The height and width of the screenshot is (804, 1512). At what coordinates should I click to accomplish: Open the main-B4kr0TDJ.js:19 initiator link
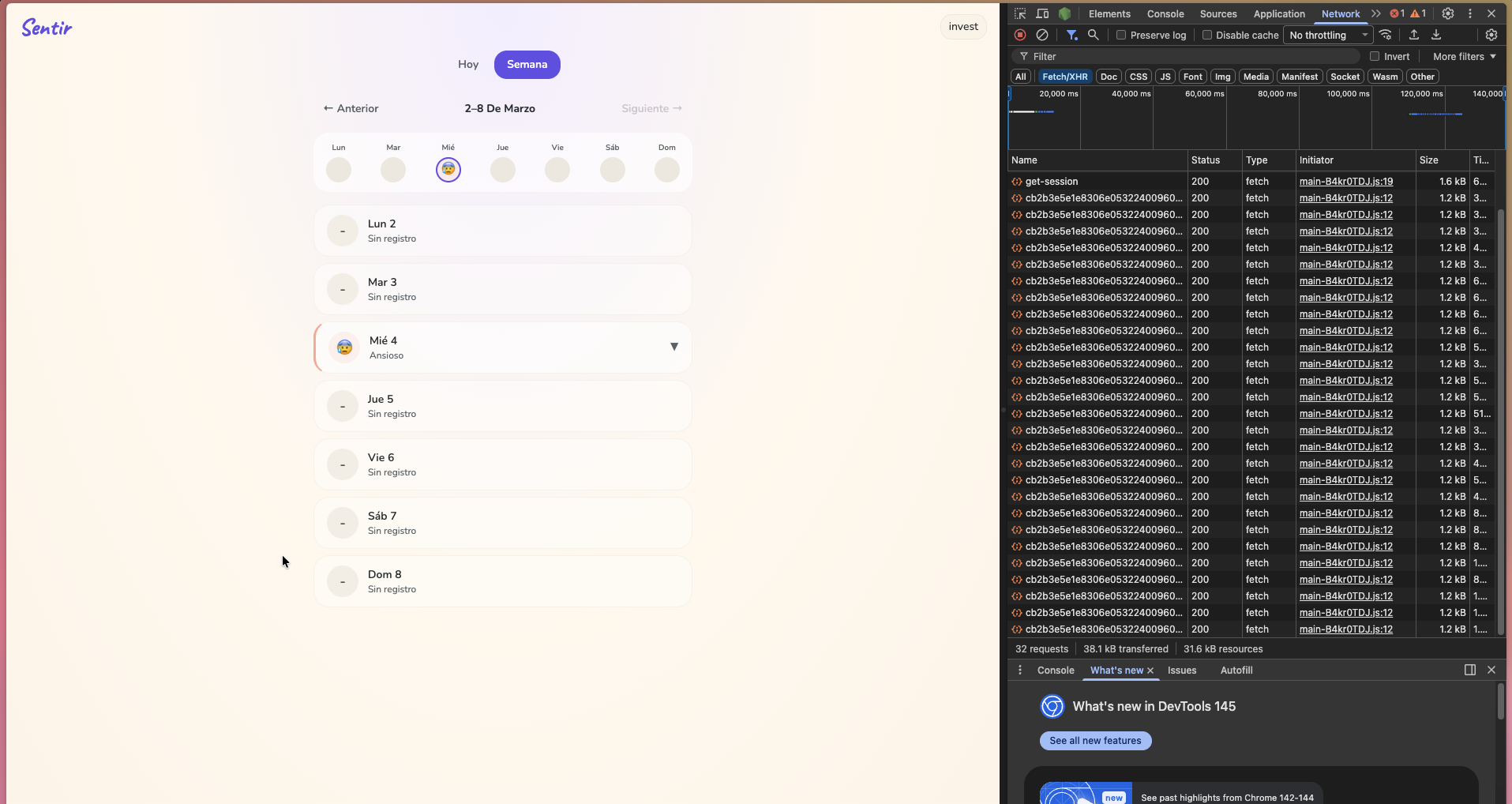click(1346, 181)
